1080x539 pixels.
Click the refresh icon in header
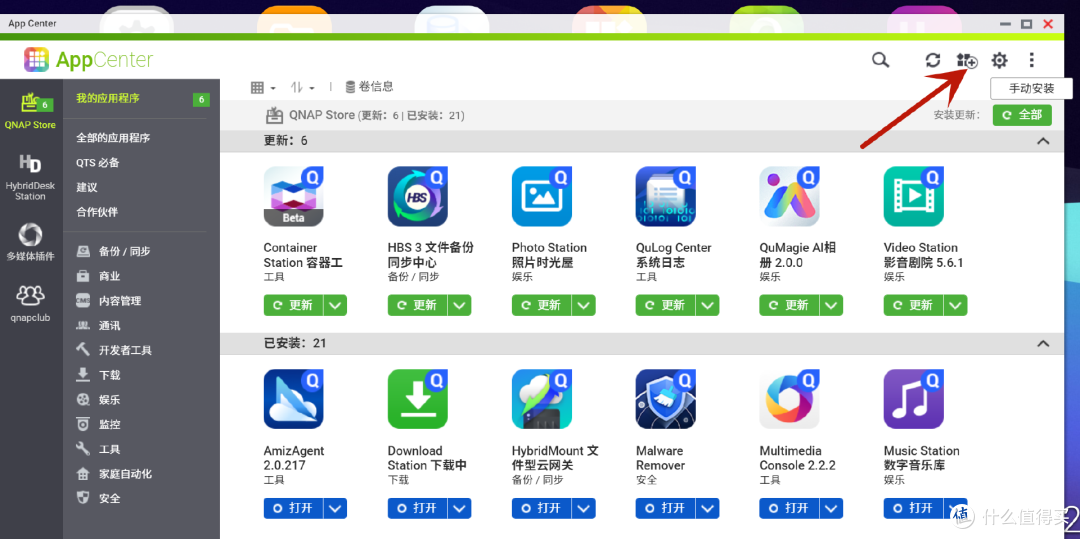(933, 60)
